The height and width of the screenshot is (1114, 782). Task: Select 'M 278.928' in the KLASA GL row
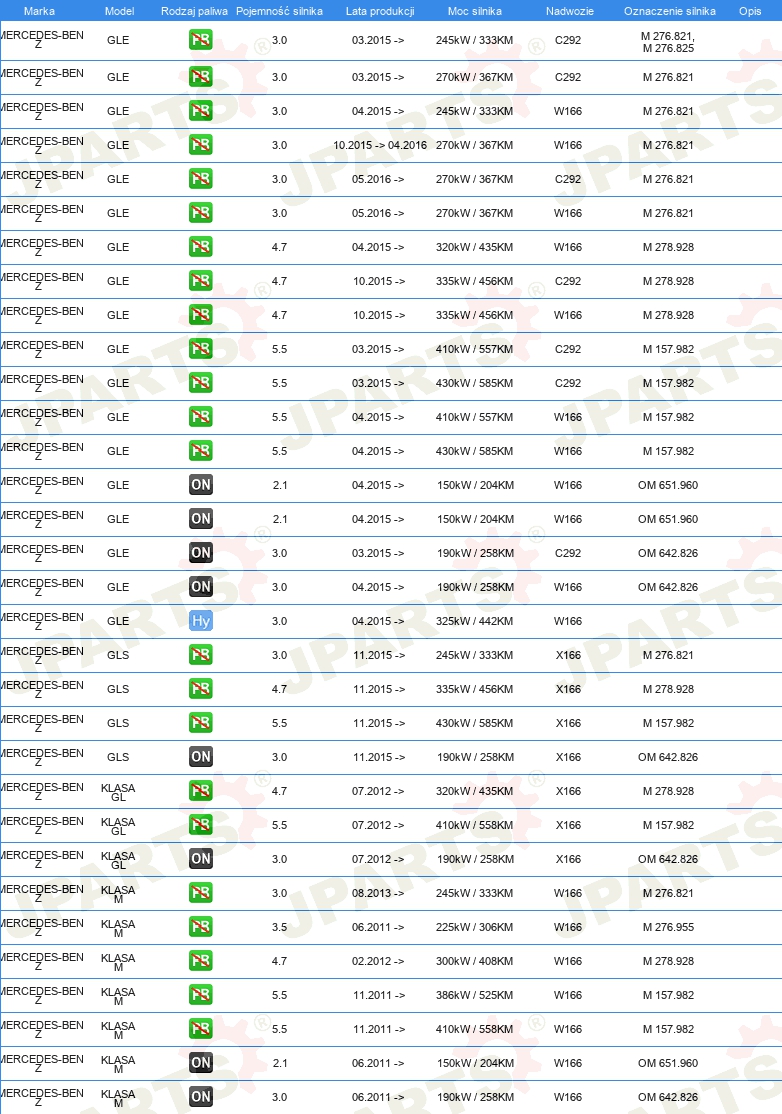click(x=668, y=791)
